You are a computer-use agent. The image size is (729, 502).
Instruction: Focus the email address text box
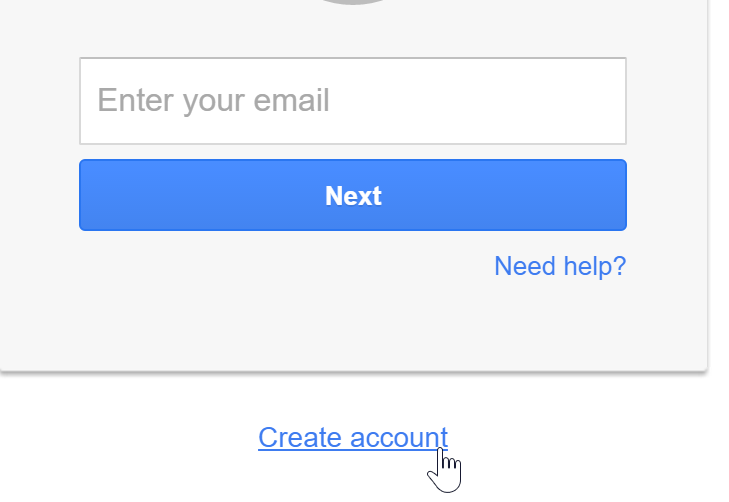[x=353, y=101]
